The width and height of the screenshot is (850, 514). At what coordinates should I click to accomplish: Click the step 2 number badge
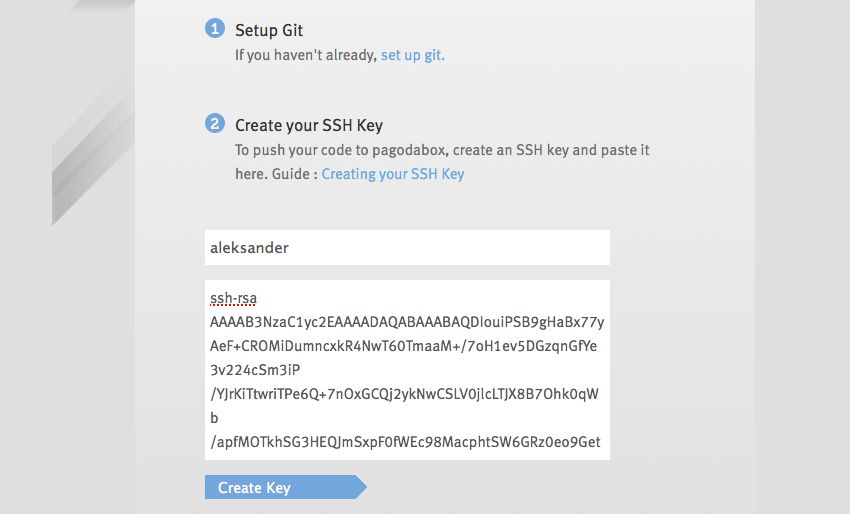coord(215,124)
